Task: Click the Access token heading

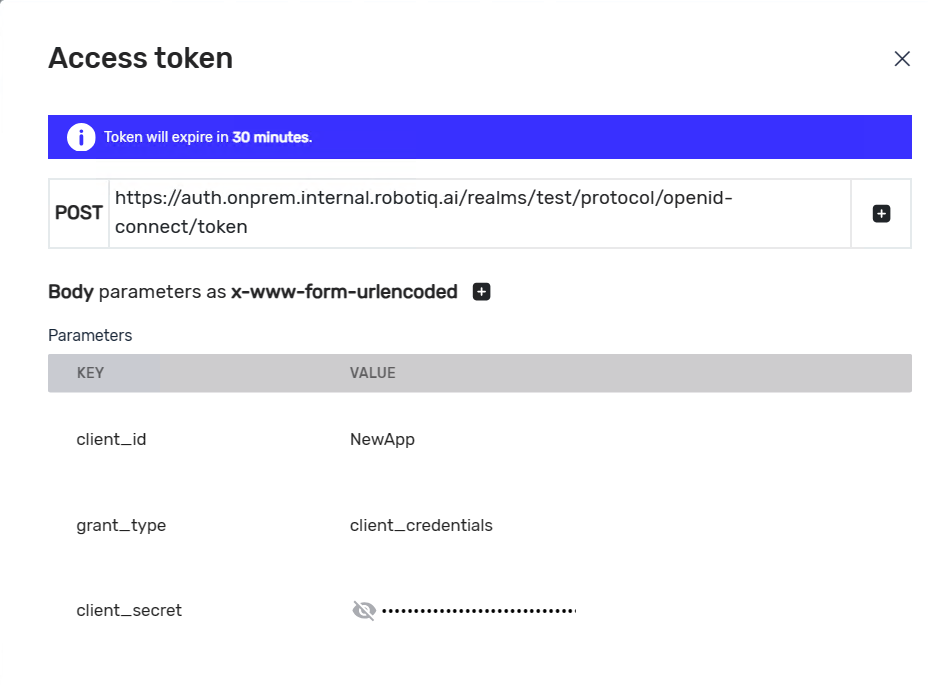Action: [141, 58]
